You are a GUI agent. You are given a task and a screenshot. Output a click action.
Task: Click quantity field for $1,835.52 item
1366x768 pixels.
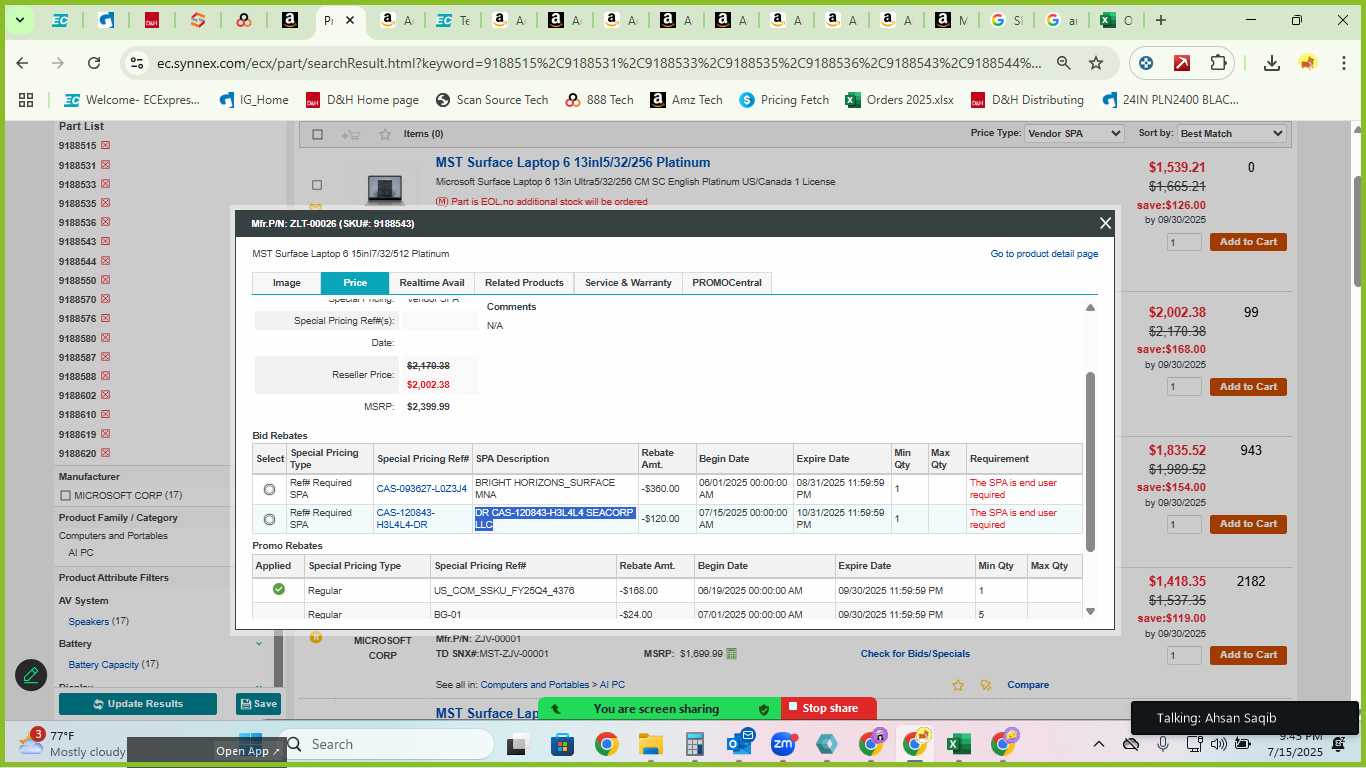click(x=1184, y=524)
